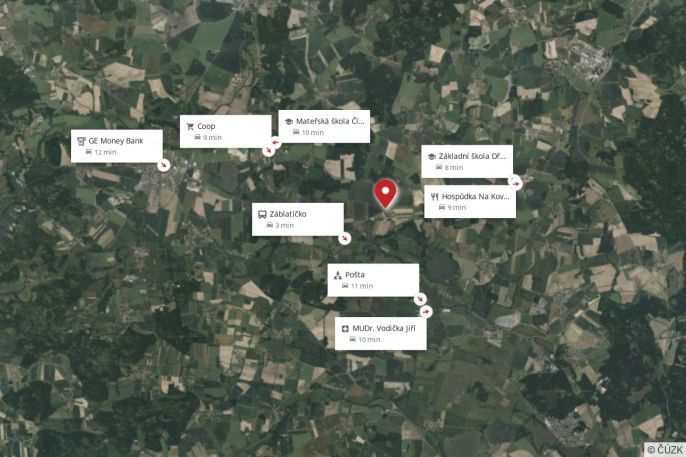
Task: Click the bus icon on Záblatíčko card
Action: pos(262,214)
